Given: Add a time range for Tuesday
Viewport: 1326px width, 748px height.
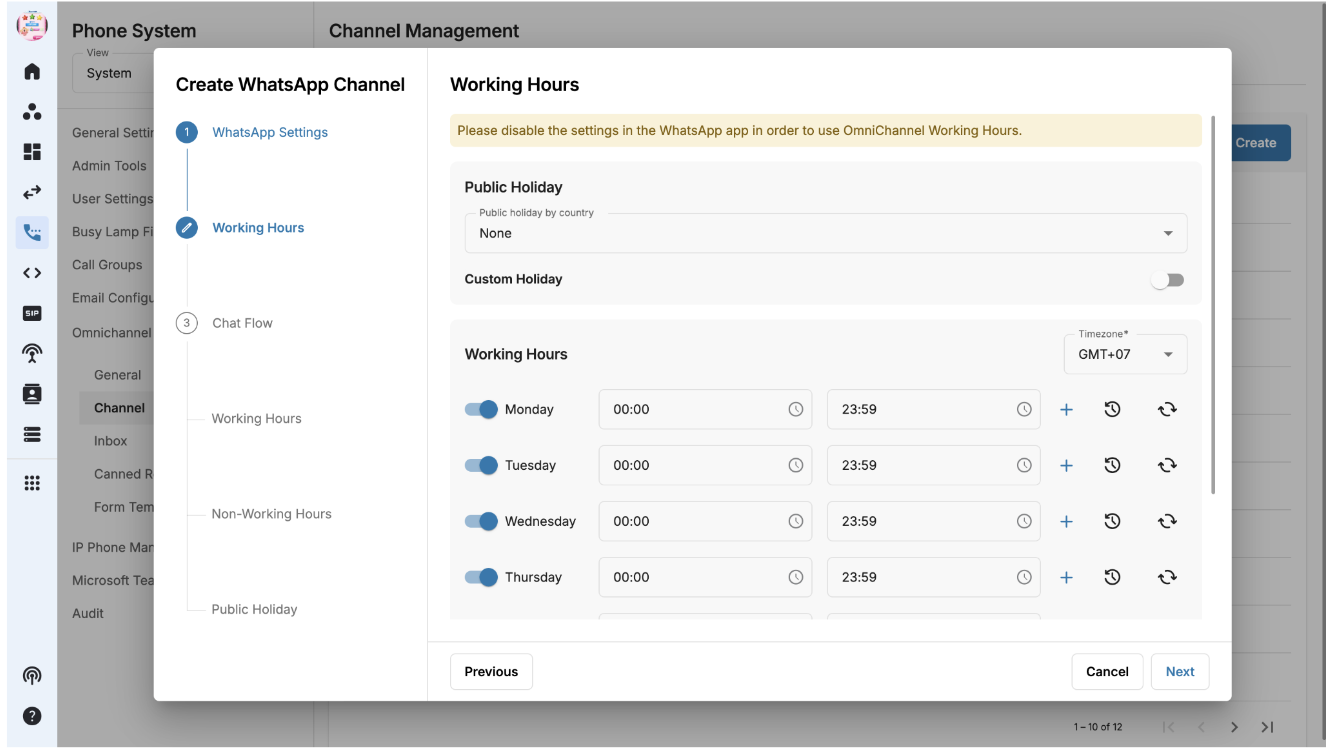Looking at the screenshot, I should click(1066, 466).
